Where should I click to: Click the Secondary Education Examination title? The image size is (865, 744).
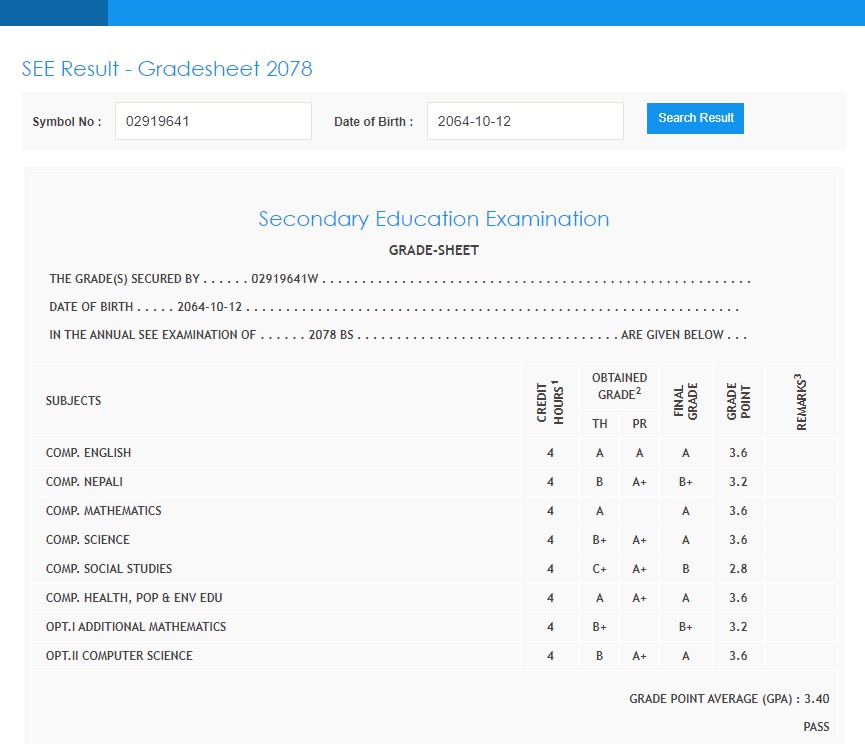(x=433, y=219)
